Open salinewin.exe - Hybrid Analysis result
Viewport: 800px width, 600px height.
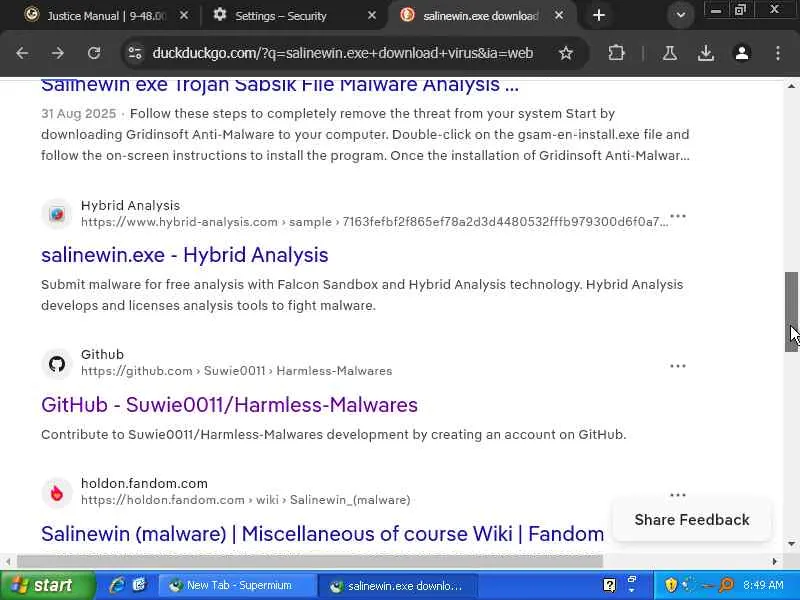[x=185, y=255]
